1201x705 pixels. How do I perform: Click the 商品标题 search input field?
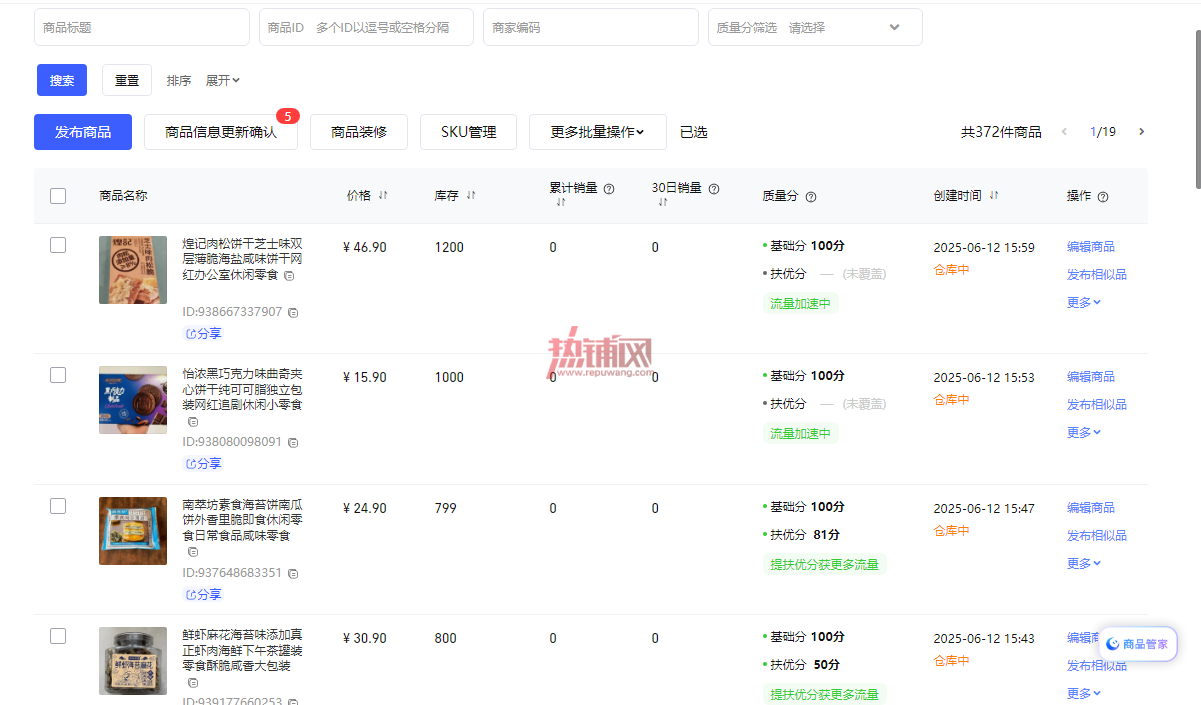tap(142, 27)
